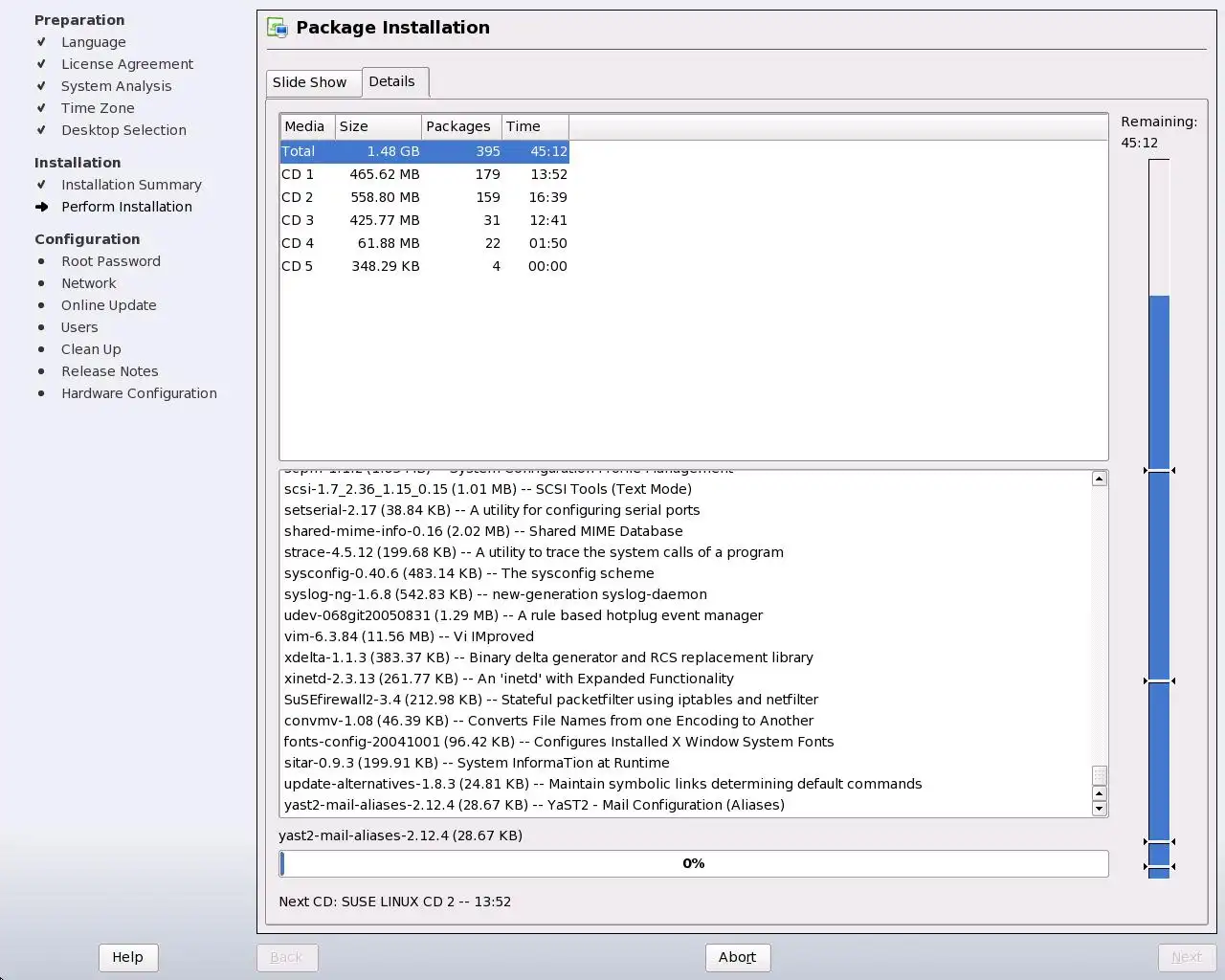Select the CD 1 row

(424, 174)
